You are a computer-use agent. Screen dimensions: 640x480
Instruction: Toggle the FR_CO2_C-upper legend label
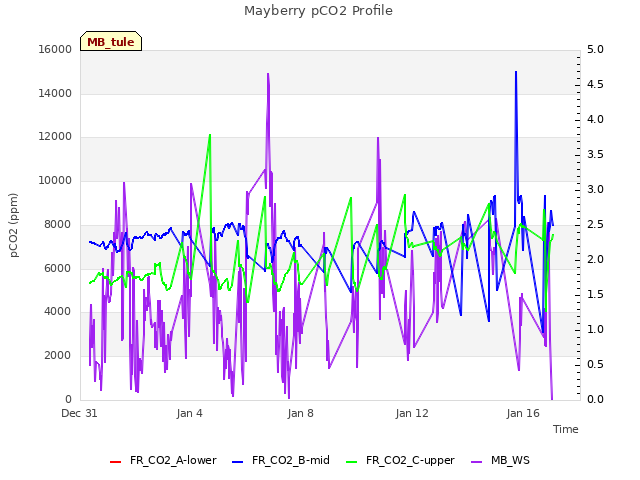point(410,460)
